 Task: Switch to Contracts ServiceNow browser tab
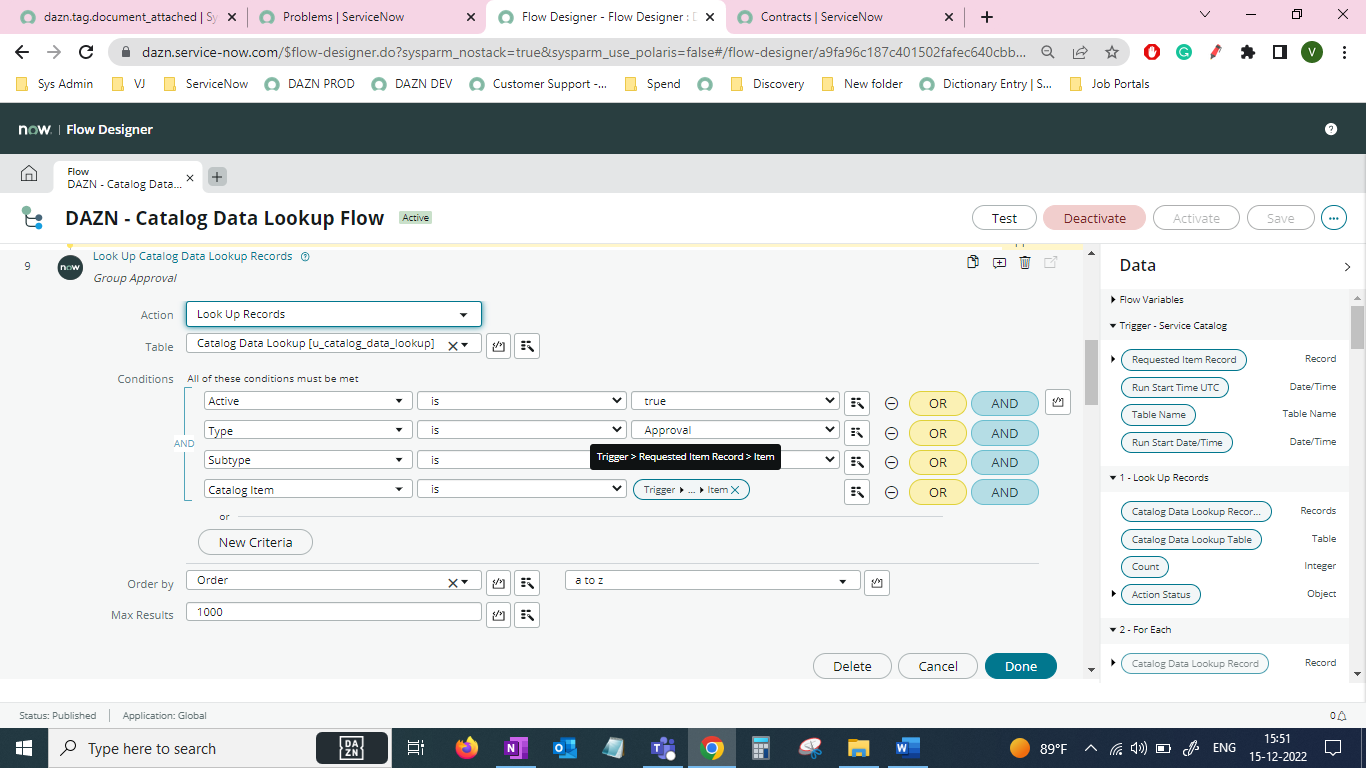tap(844, 17)
